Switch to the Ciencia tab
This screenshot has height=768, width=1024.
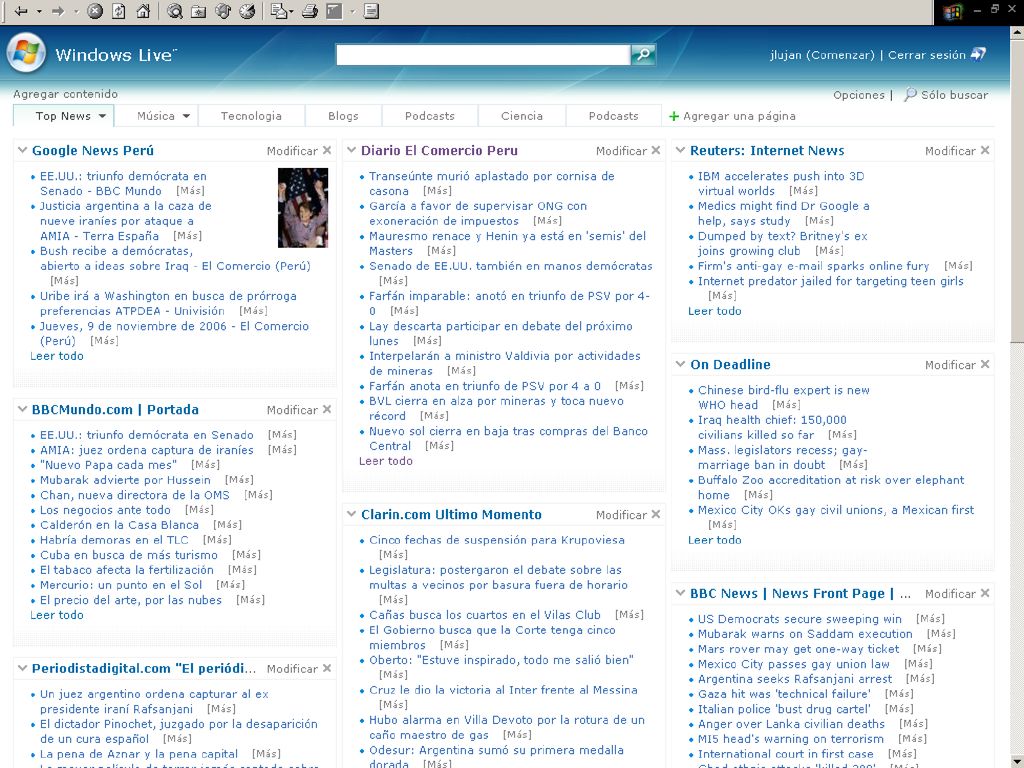521,116
